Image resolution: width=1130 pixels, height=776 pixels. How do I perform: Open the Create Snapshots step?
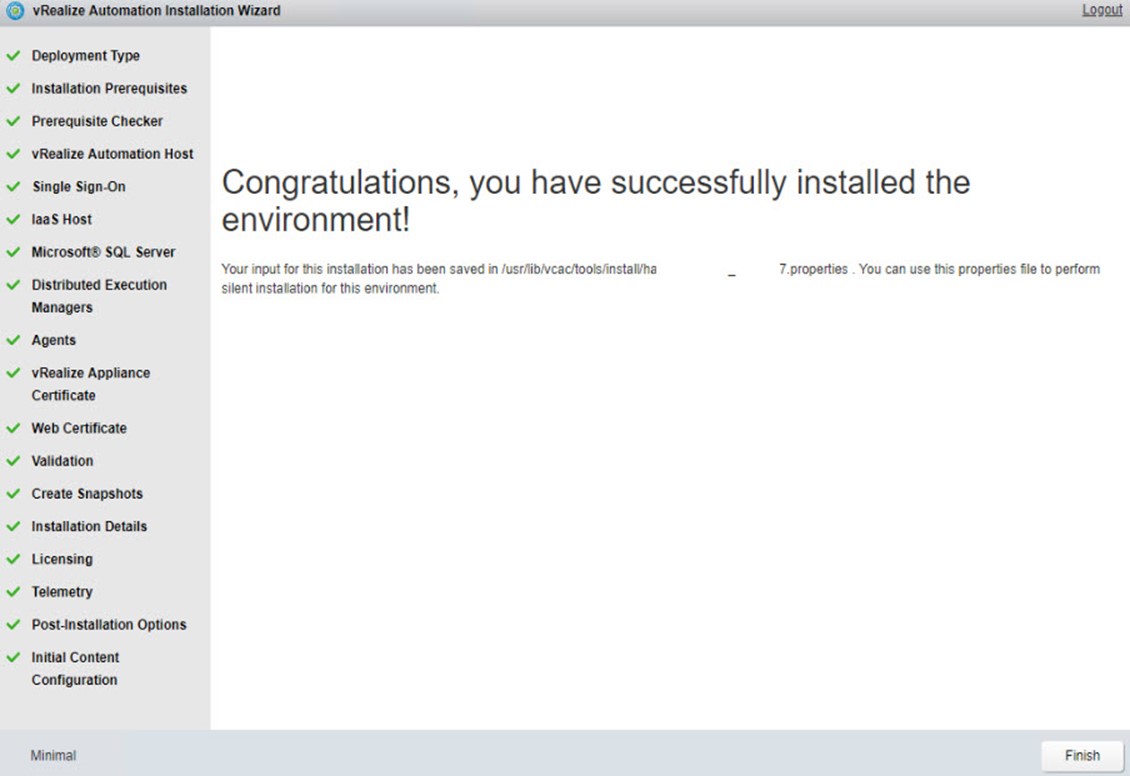point(87,494)
